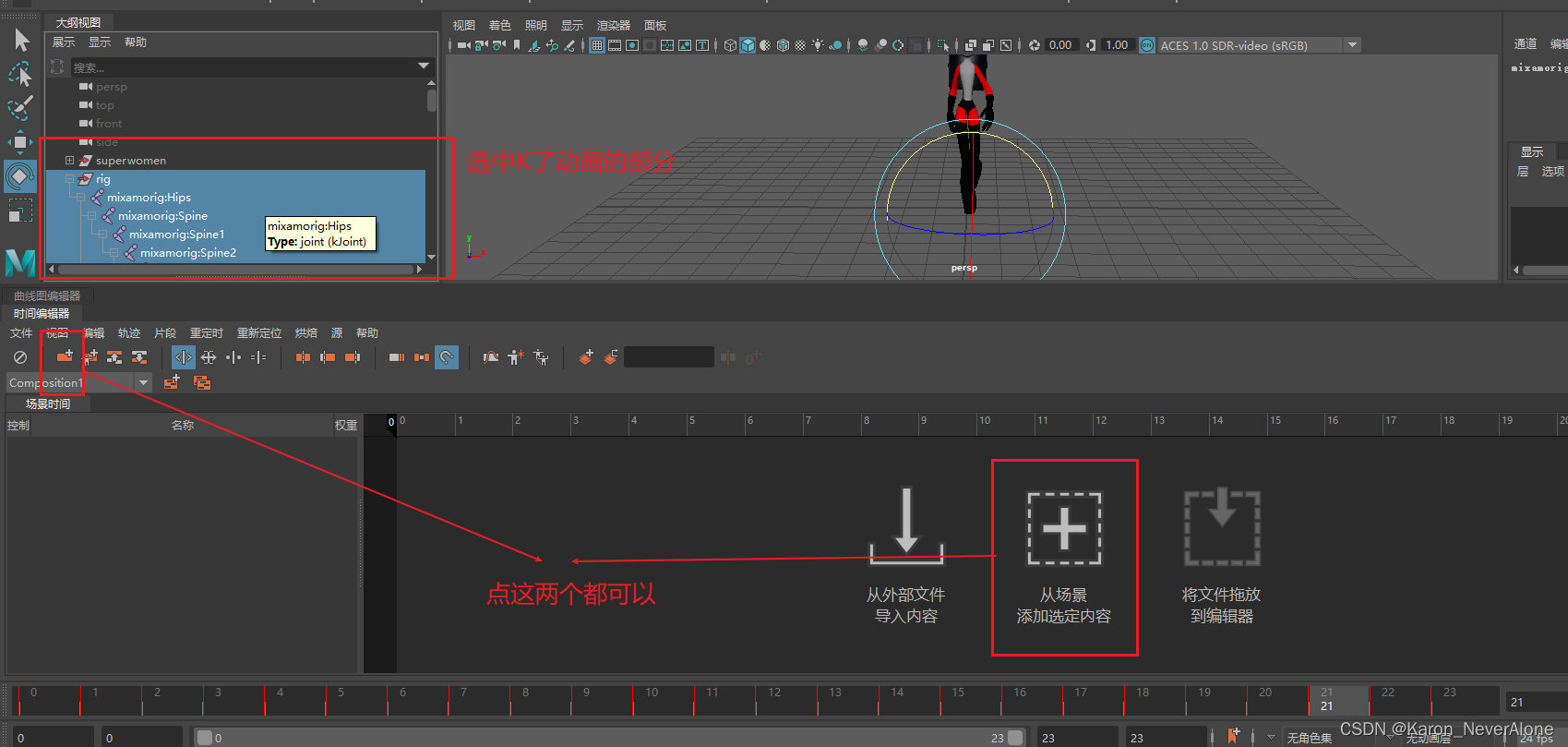Toggle isolate select in viewport toolbar

point(942,45)
